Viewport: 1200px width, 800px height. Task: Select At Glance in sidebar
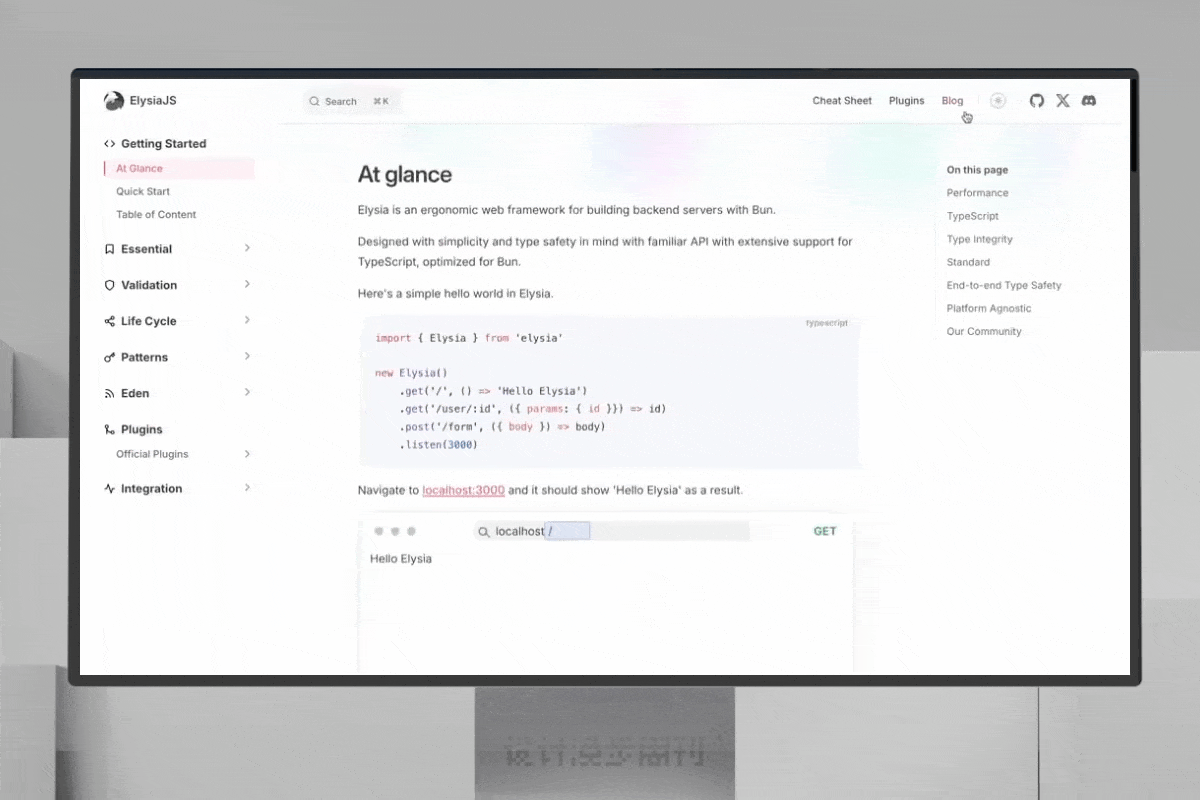[179, 169]
